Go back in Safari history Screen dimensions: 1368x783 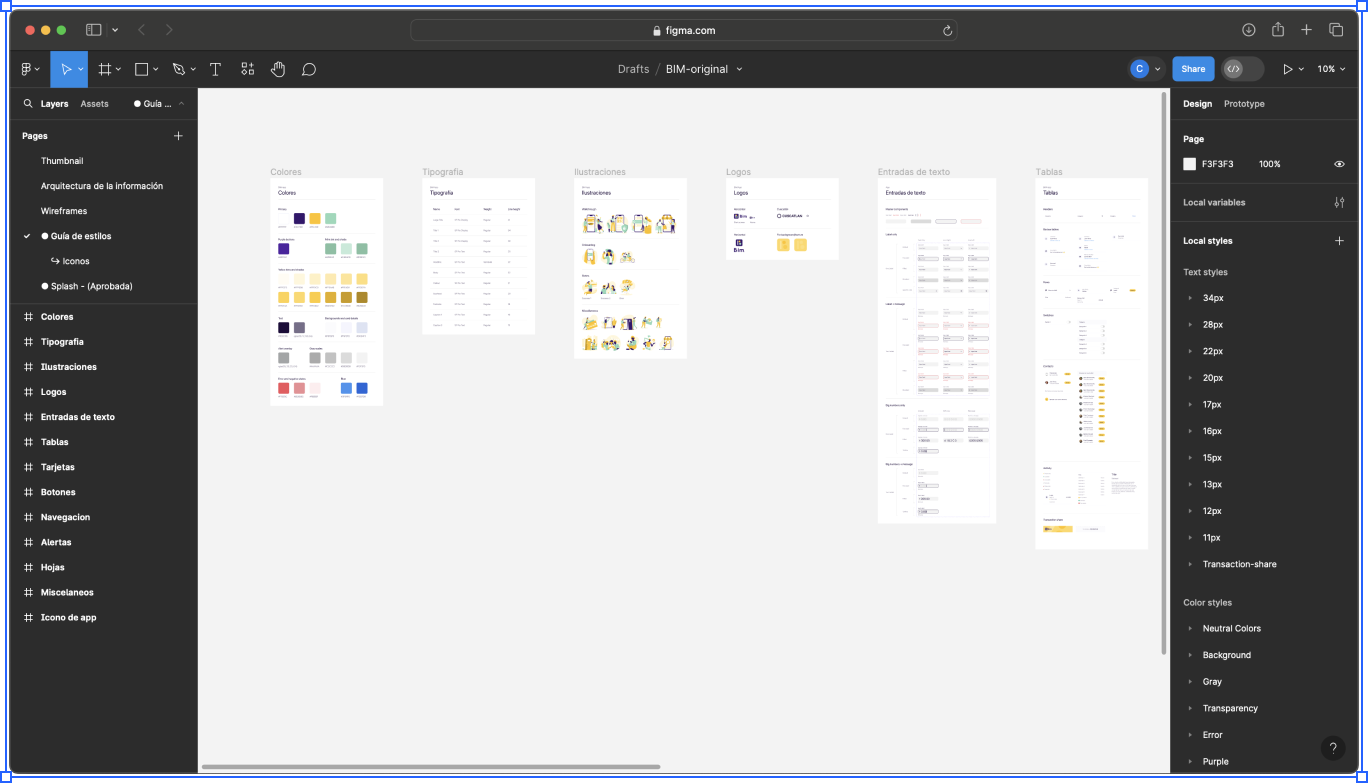(141, 30)
